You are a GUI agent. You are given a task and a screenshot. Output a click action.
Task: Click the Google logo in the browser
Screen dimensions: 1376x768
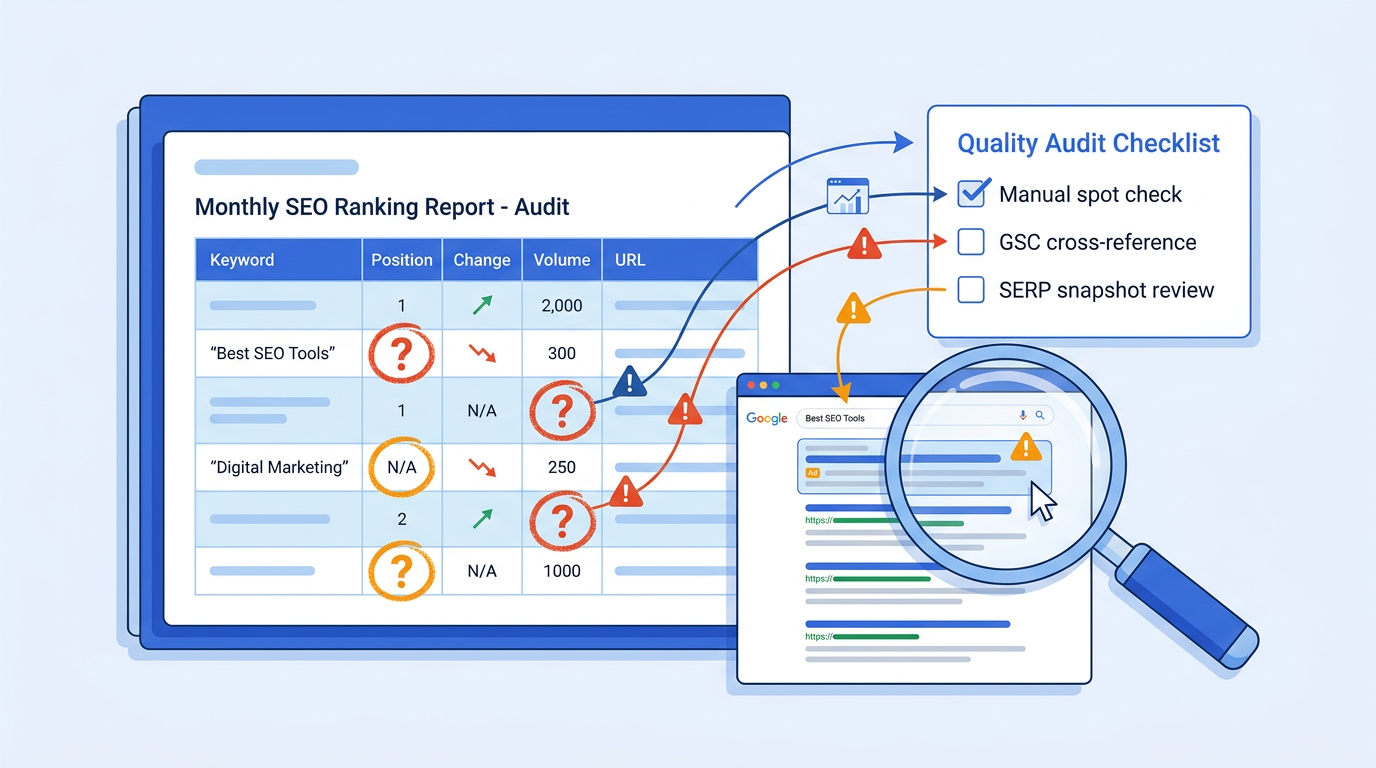(767, 418)
